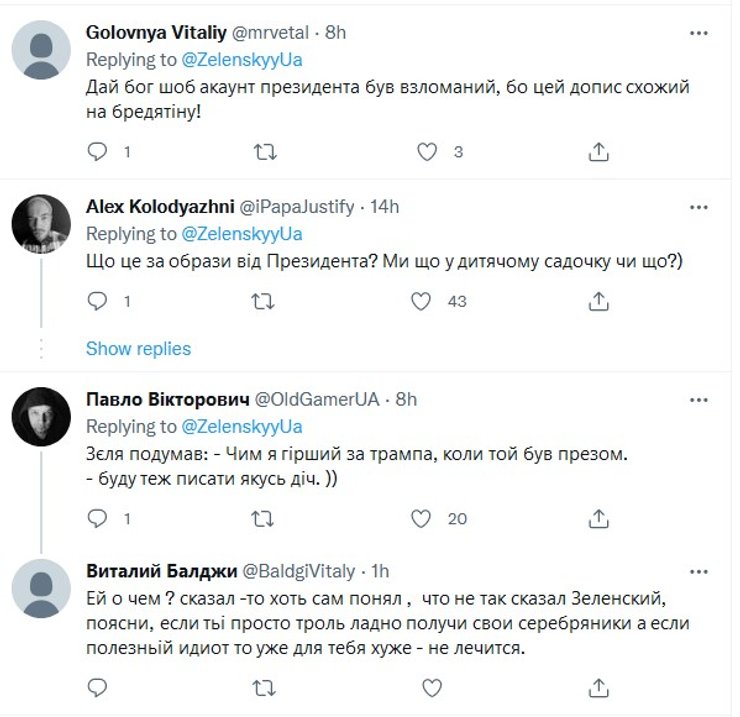Retweet Alex Kolodyazhni's tweet
740x717 pixels.
[x=263, y=301]
